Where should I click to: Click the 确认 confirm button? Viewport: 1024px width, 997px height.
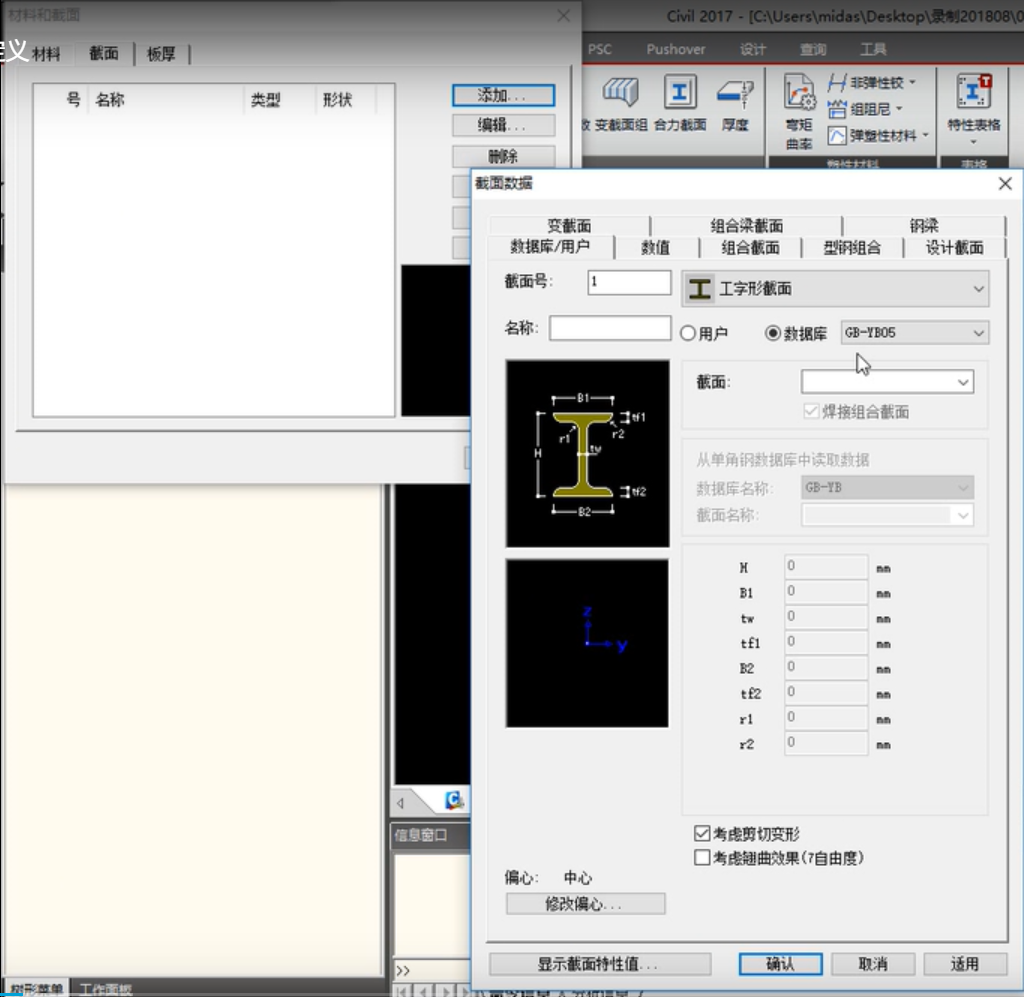point(780,964)
